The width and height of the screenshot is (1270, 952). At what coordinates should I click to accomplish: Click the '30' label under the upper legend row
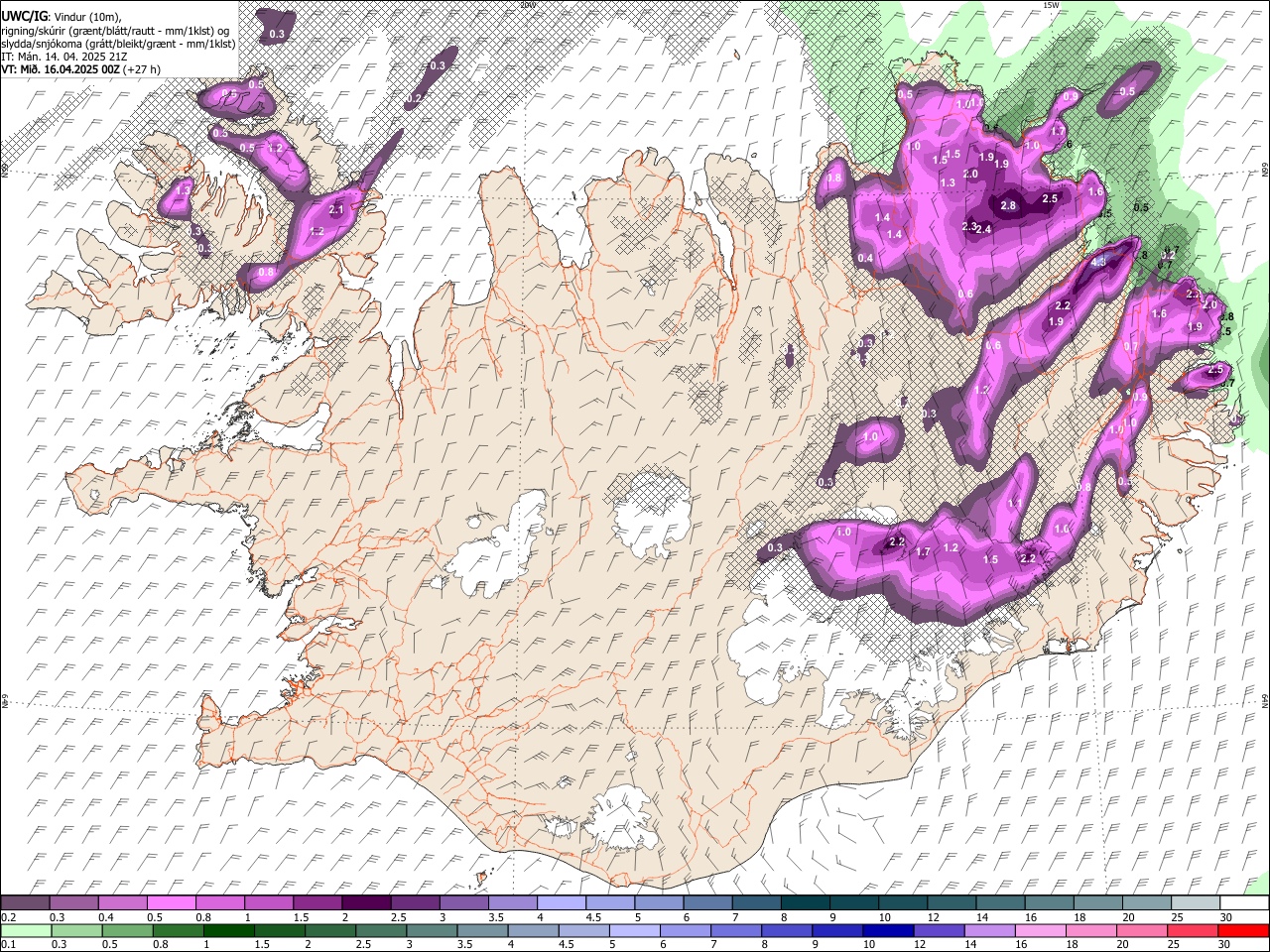click(x=1226, y=917)
